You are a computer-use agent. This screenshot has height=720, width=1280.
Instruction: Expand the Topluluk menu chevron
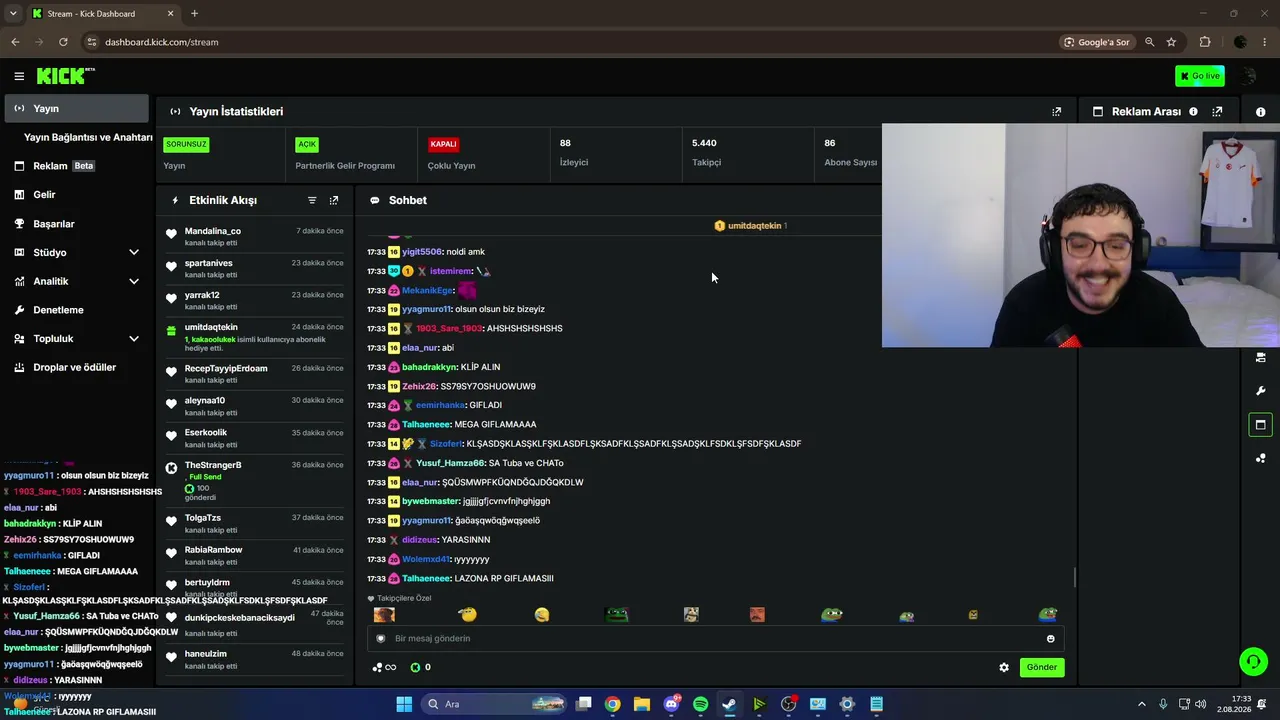coord(134,338)
